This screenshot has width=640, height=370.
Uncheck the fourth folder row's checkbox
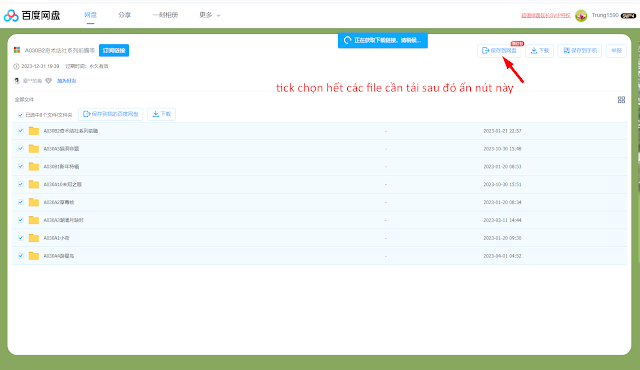click(x=21, y=184)
